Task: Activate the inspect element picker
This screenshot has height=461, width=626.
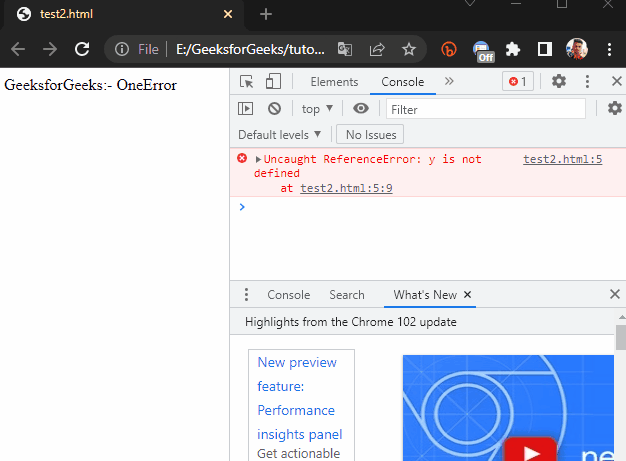Action: (x=246, y=82)
